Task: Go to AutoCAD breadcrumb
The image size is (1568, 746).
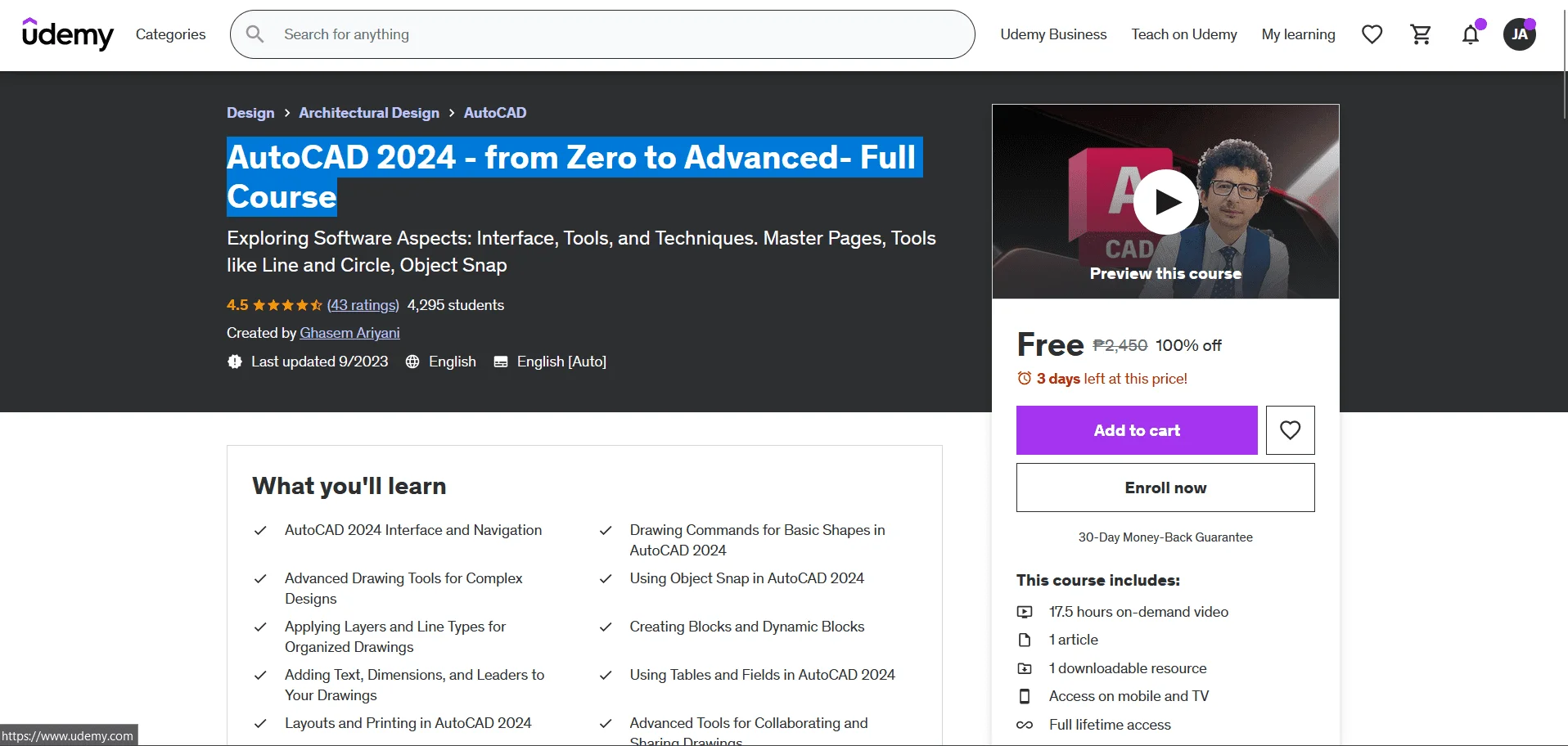Action: pyautogui.click(x=495, y=113)
